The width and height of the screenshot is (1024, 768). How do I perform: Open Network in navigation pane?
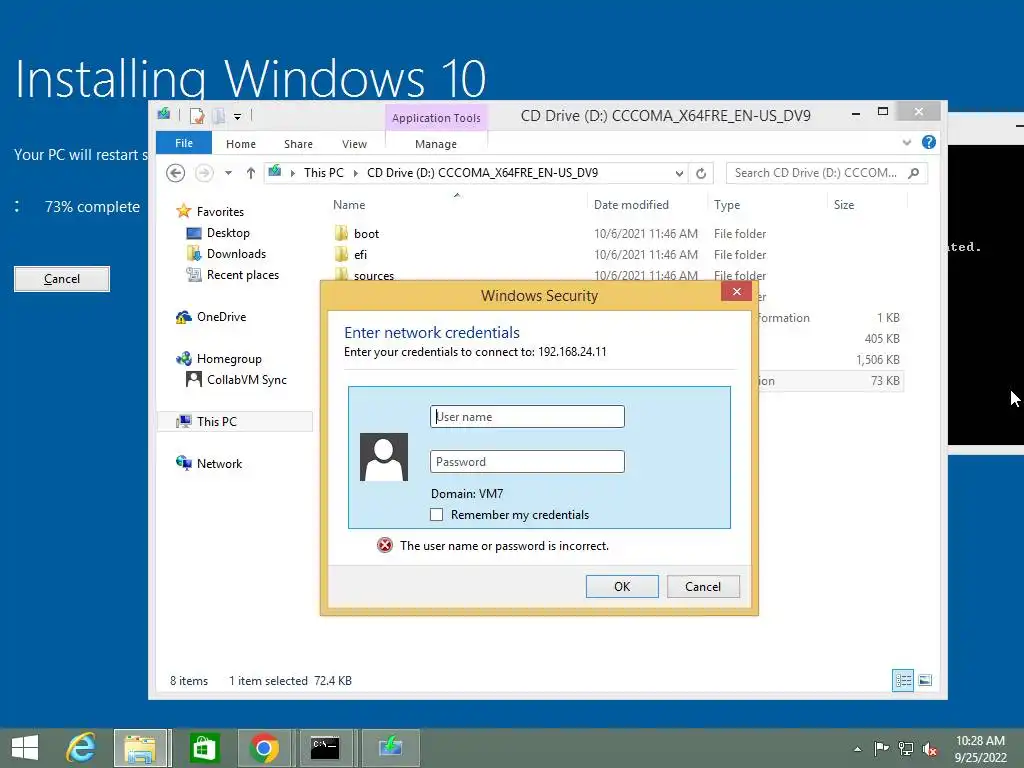pyautogui.click(x=219, y=464)
